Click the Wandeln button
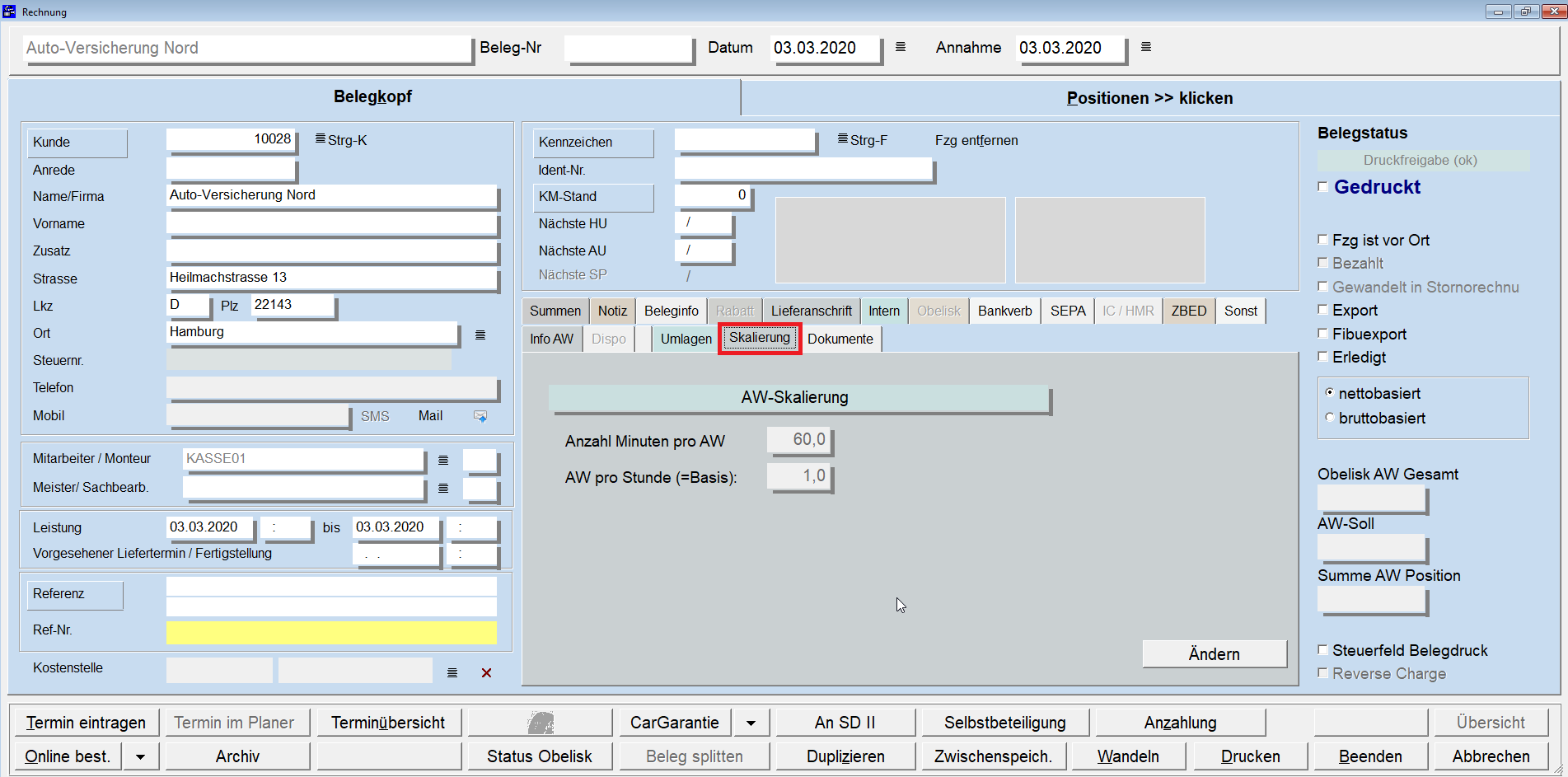This screenshot has width=1568, height=777. [x=1128, y=756]
